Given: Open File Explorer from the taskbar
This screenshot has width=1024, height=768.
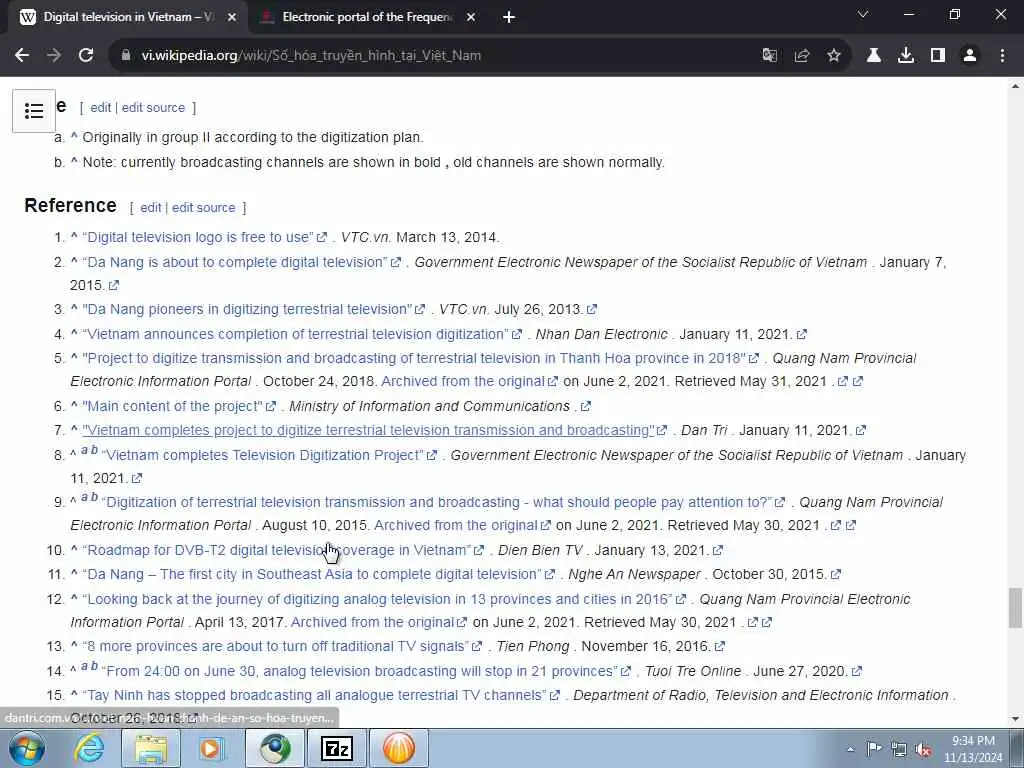Looking at the screenshot, I should tap(151, 748).
